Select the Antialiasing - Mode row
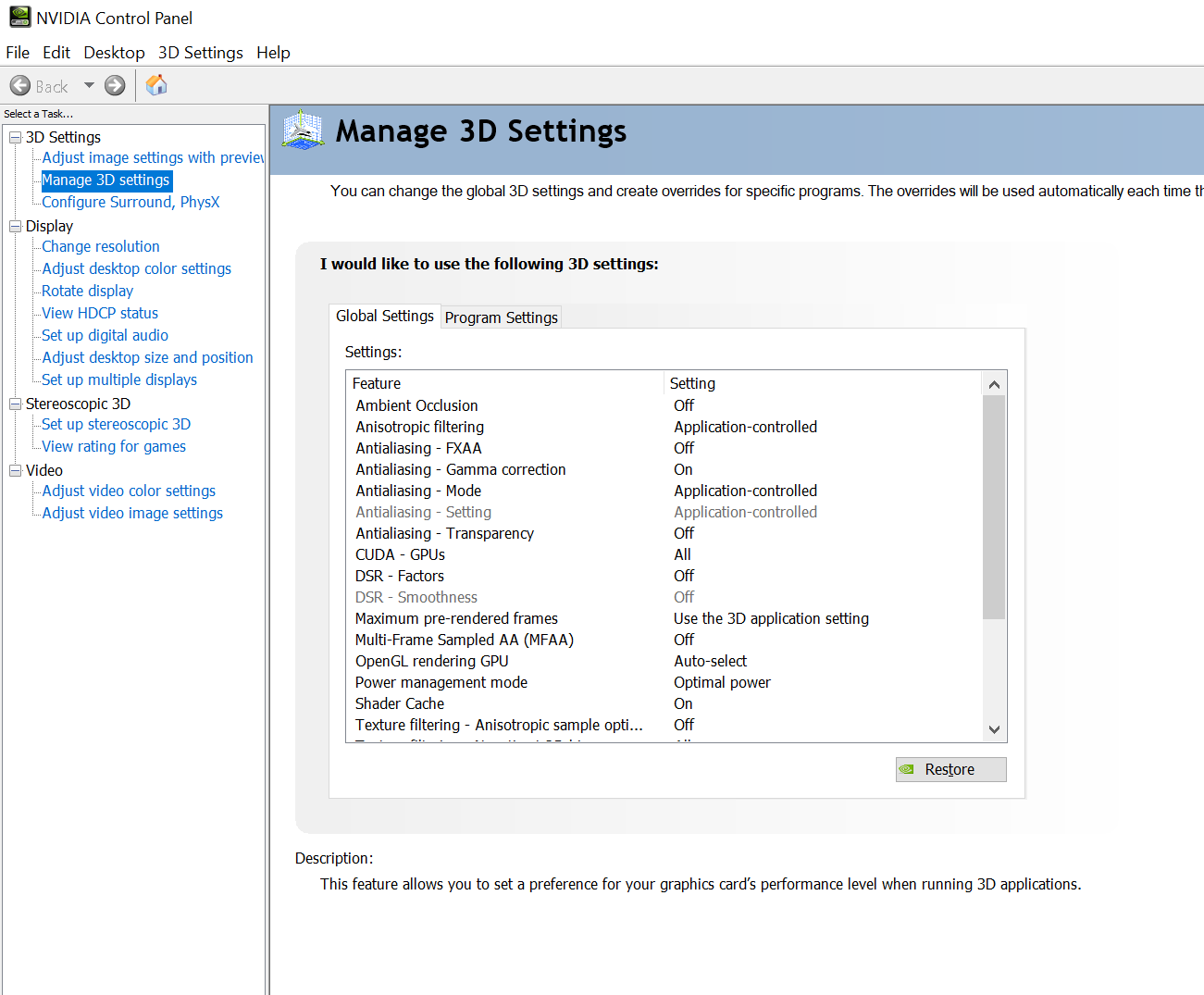This screenshot has height=995, width=1204. [x=664, y=491]
